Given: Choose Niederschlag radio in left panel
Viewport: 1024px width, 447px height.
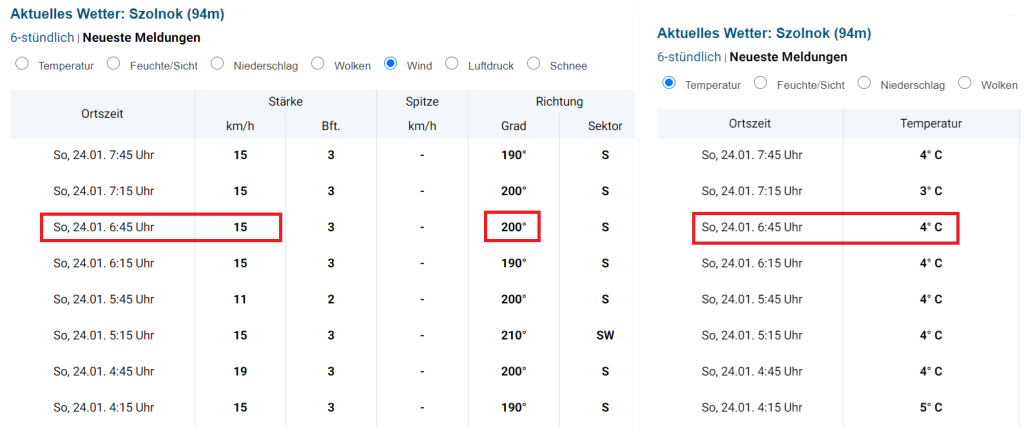Looking at the screenshot, I should pos(216,64).
